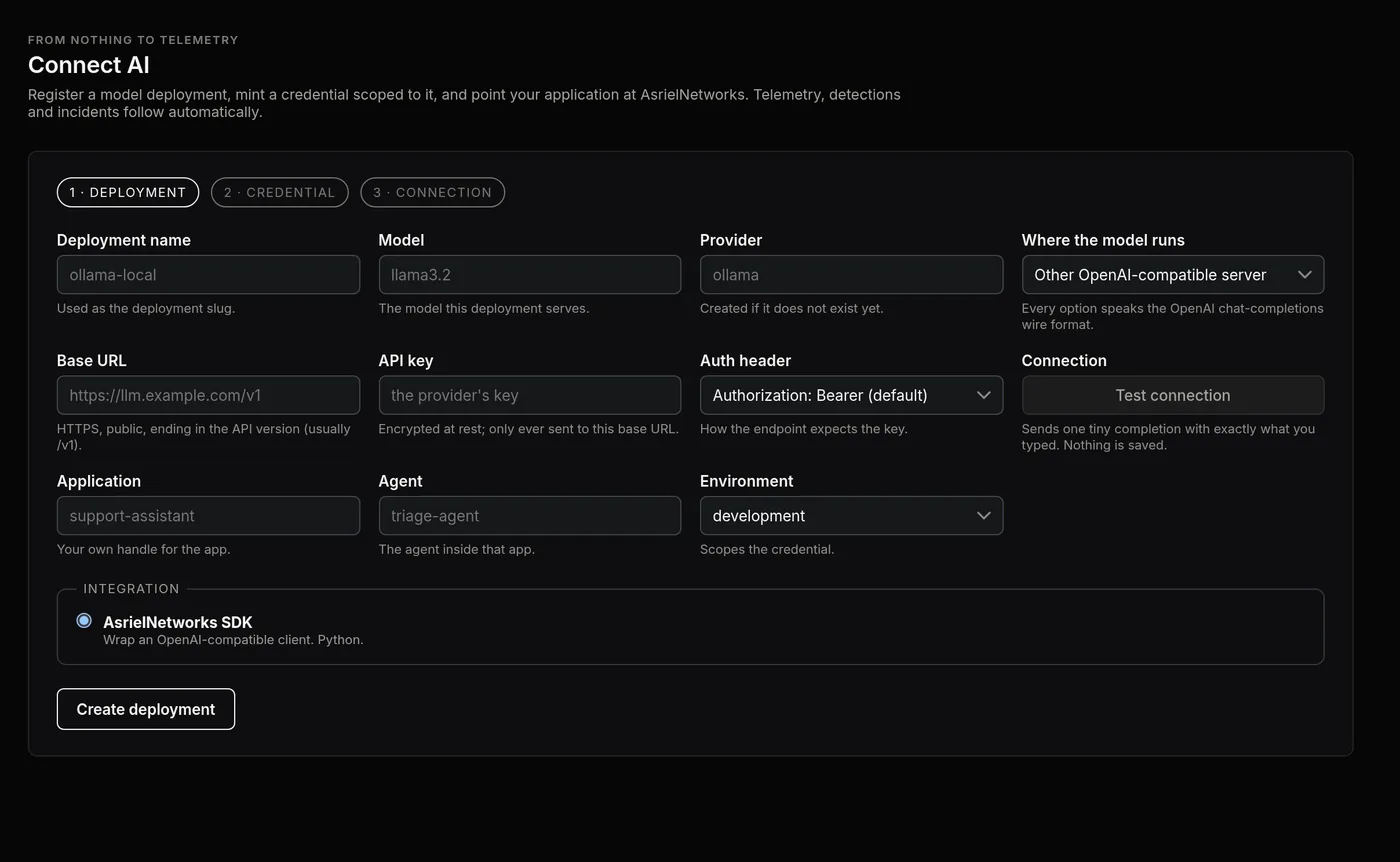
Task: Click the 'Scopes the credential.' helper text
Action: pos(767,549)
